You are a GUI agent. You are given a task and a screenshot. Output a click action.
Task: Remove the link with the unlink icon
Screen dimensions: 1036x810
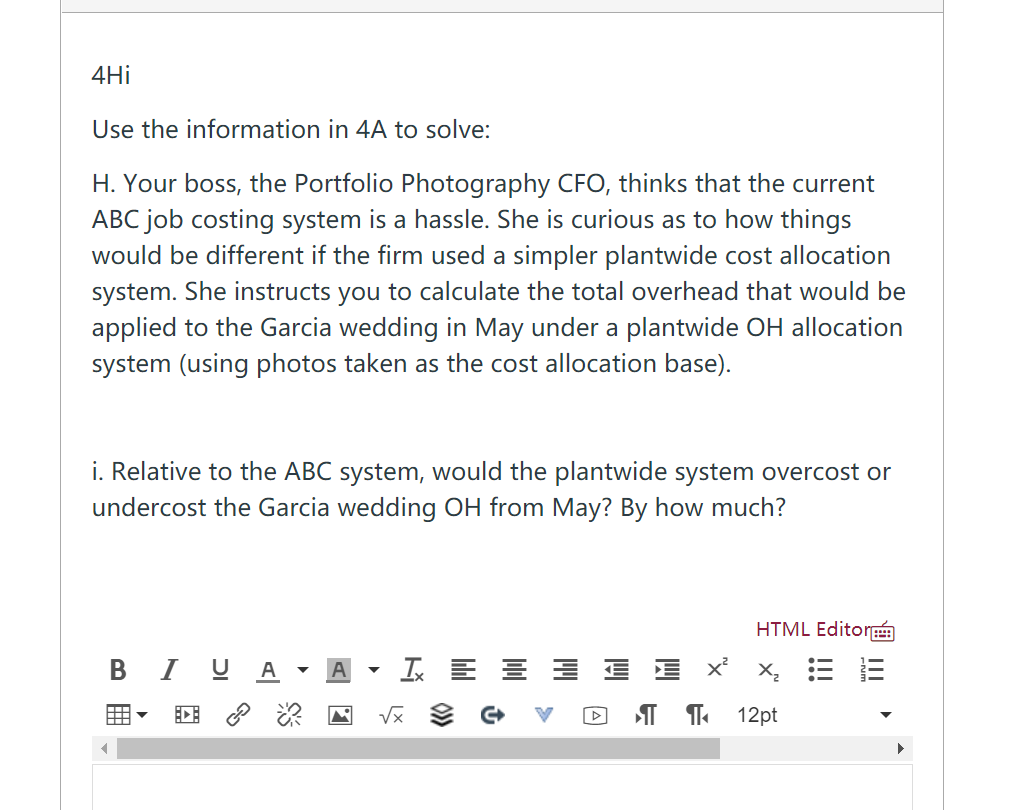tap(288, 715)
